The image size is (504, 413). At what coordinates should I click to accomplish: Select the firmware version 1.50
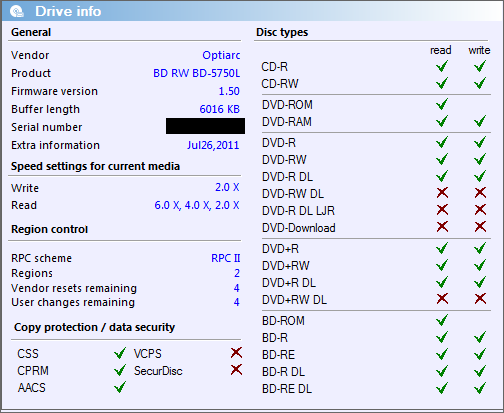(229, 91)
